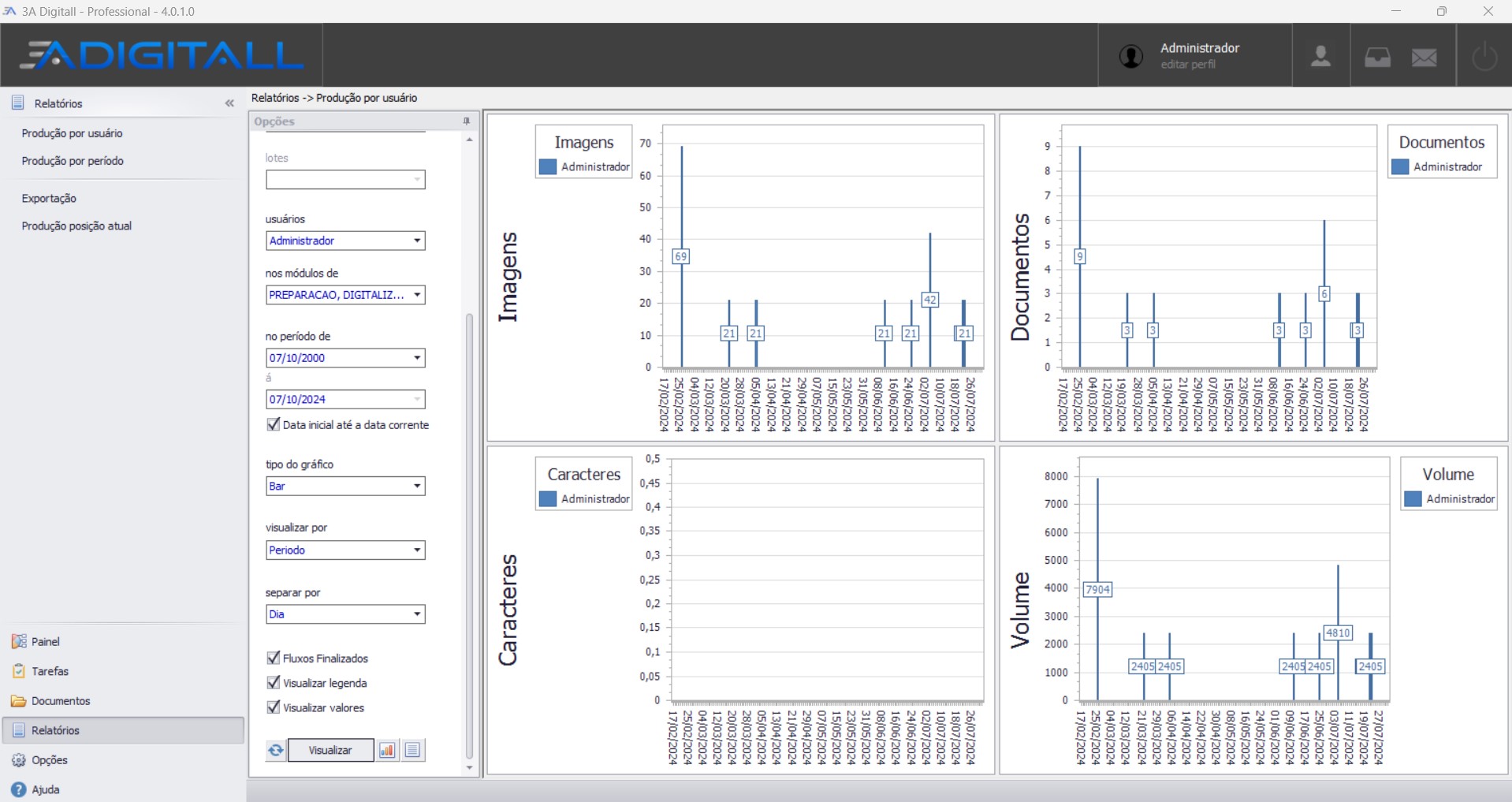The image size is (1512, 802).
Task: Click editar perfil link
Action: click(x=1188, y=65)
